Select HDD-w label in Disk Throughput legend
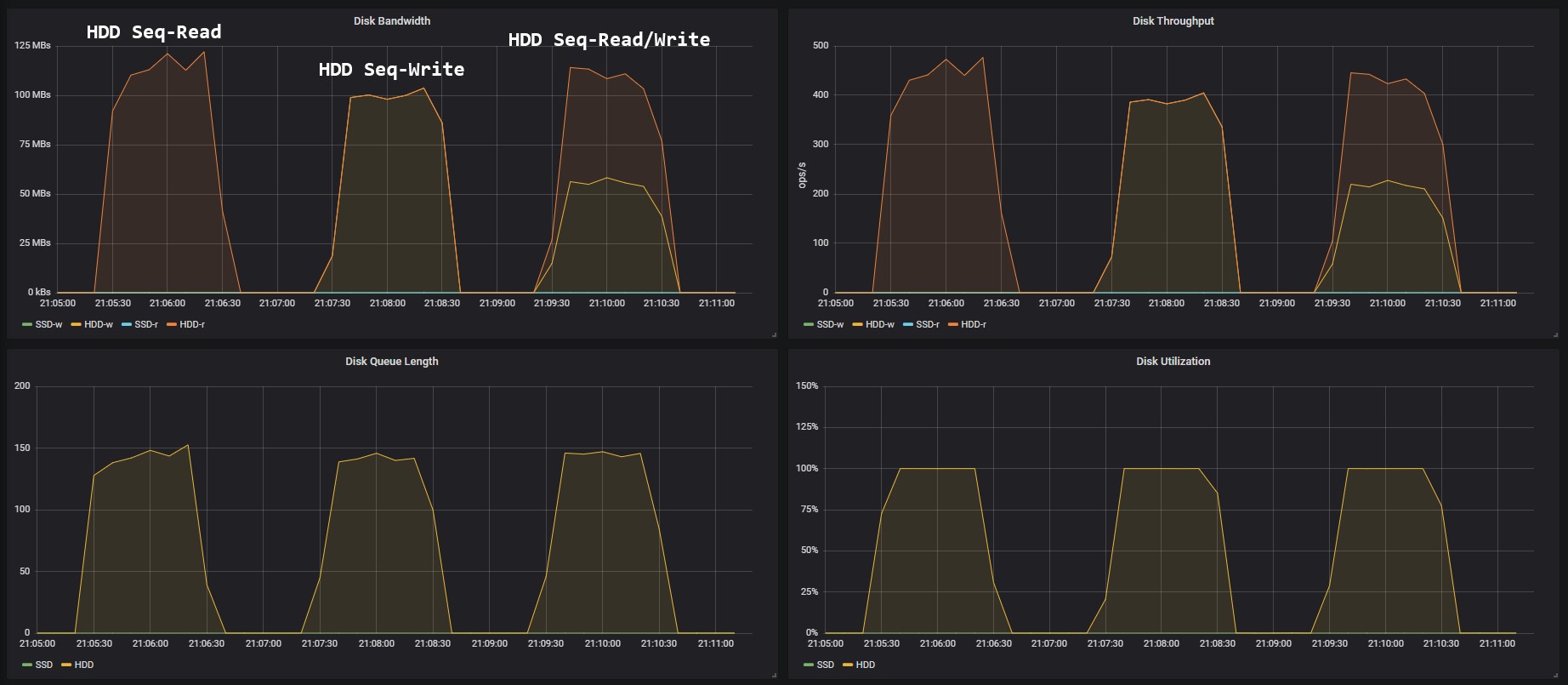 click(x=880, y=324)
